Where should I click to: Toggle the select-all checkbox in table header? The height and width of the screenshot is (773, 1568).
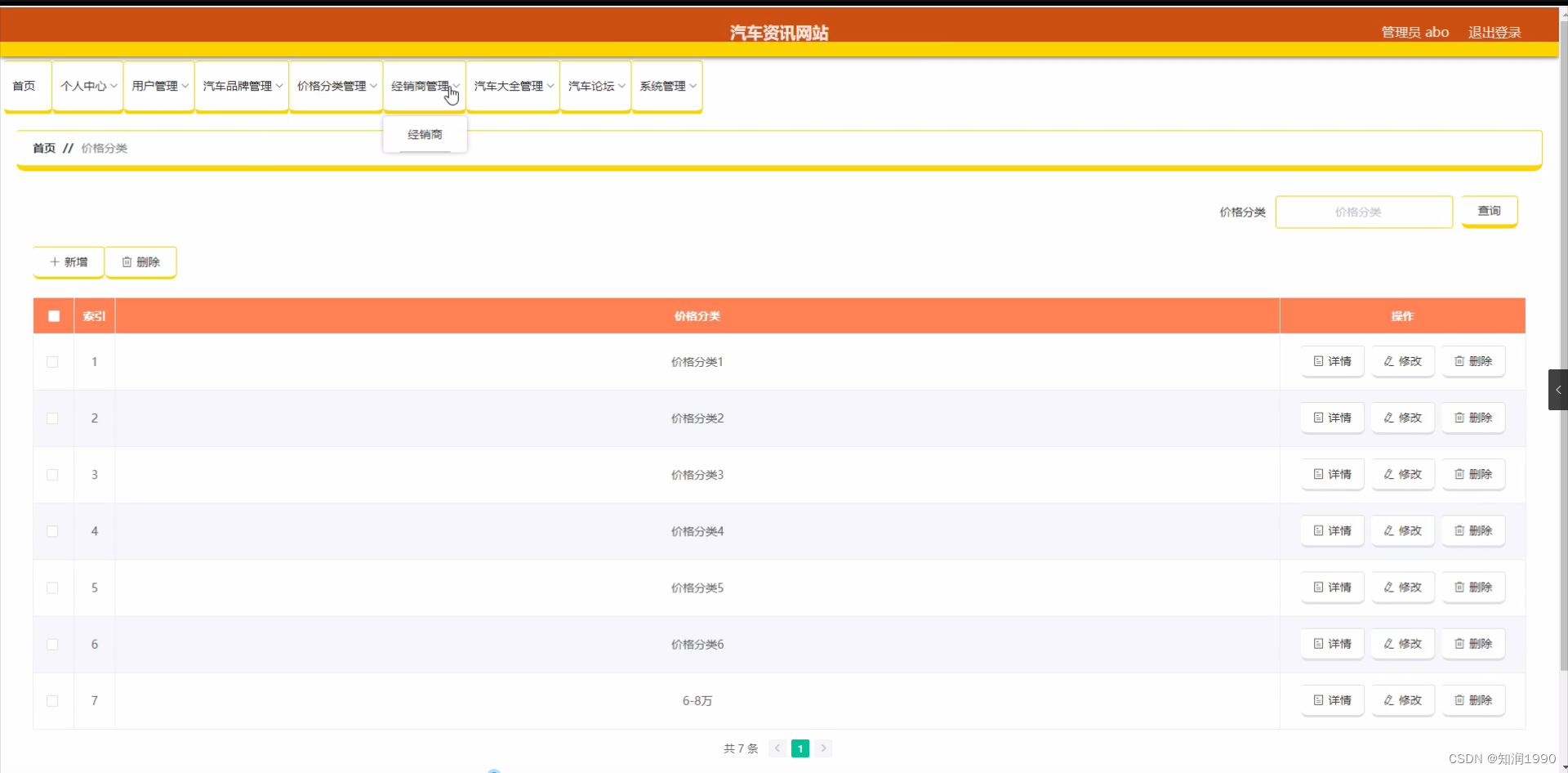click(x=53, y=316)
